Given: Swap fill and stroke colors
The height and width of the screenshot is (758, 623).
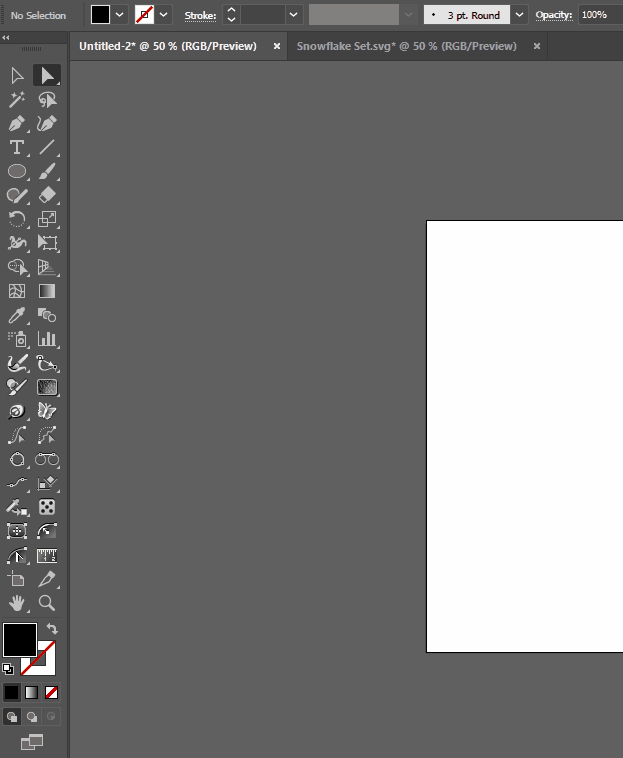Looking at the screenshot, I should [x=52, y=629].
